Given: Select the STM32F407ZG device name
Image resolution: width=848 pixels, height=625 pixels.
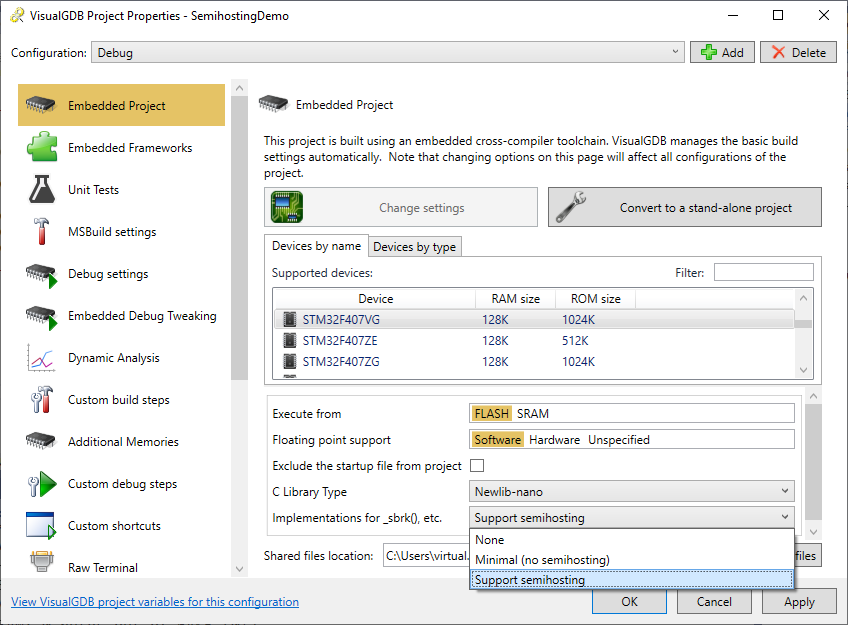Looking at the screenshot, I should point(341,361).
